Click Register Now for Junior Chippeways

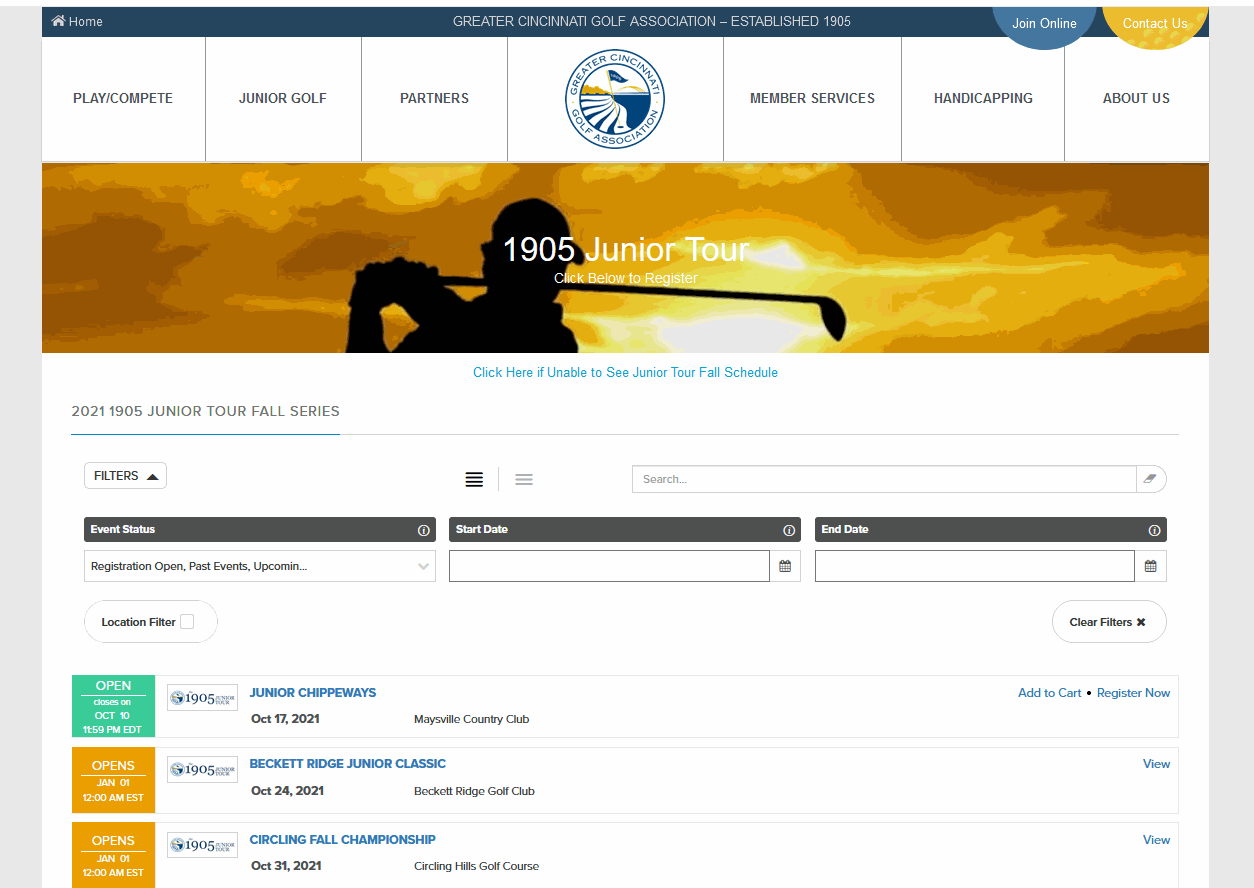pyautogui.click(x=1133, y=692)
